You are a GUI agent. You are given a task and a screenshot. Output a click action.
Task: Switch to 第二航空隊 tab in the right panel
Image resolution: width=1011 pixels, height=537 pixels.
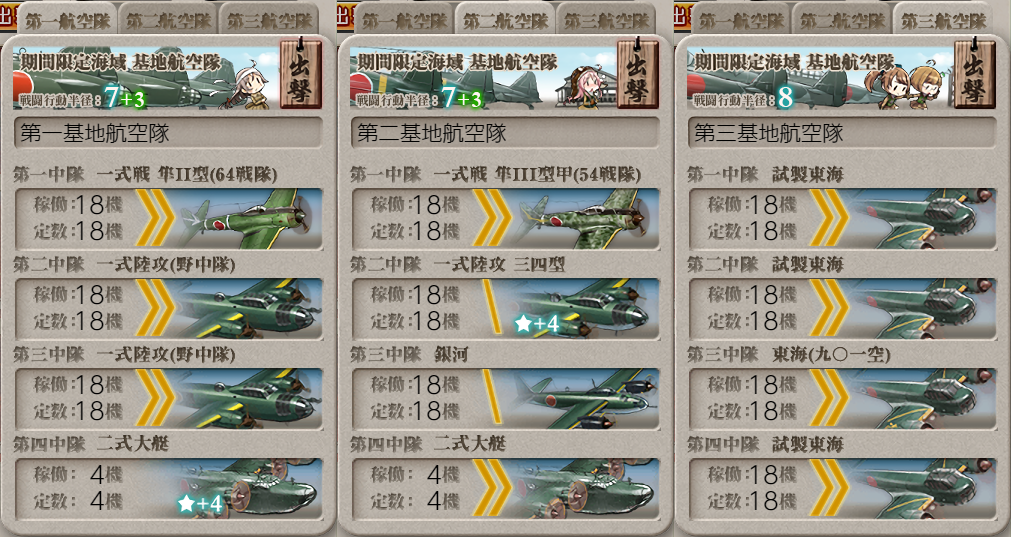(842, 19)
